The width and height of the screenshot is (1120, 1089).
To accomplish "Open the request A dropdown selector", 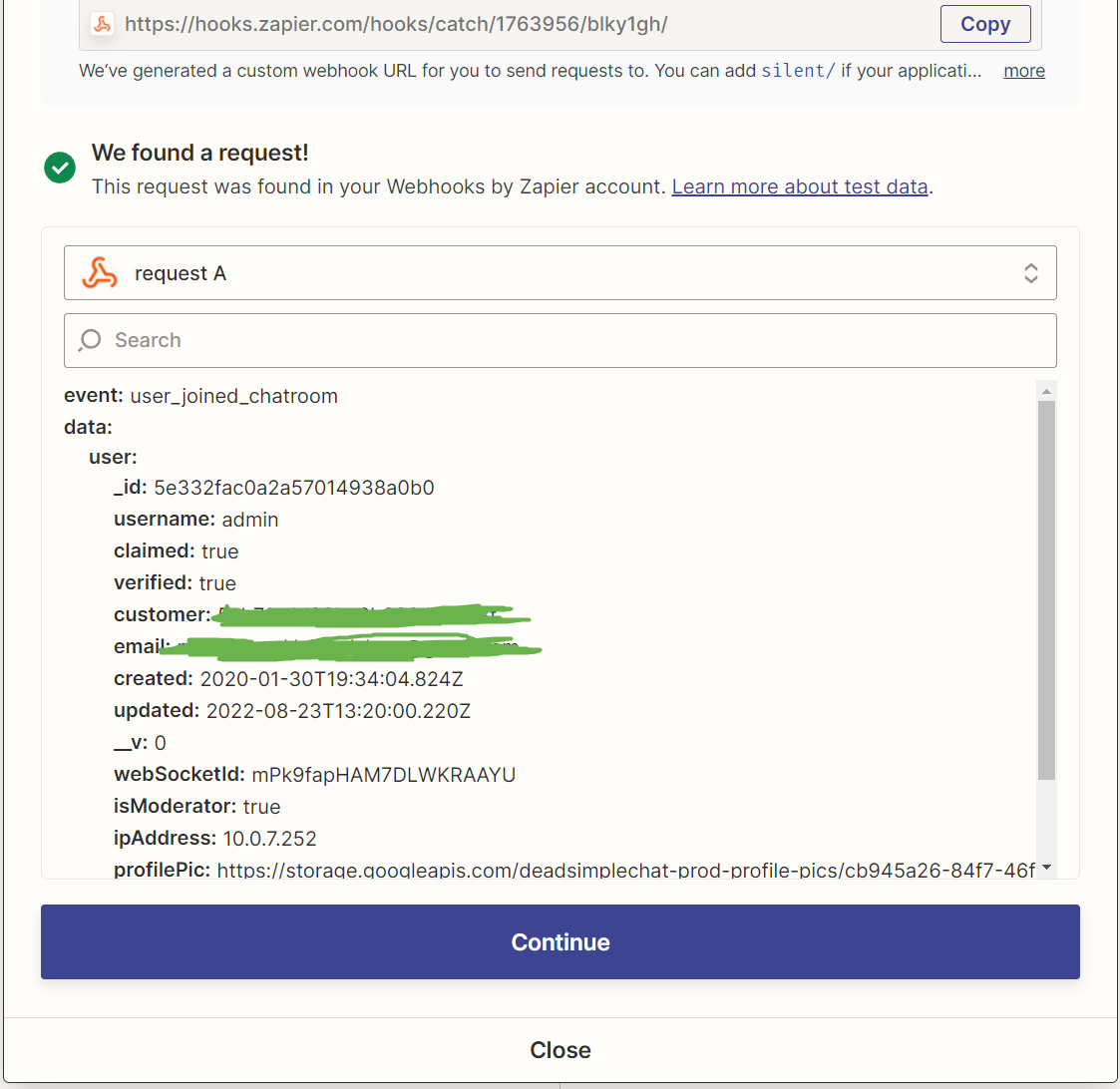I will (560, 273).
